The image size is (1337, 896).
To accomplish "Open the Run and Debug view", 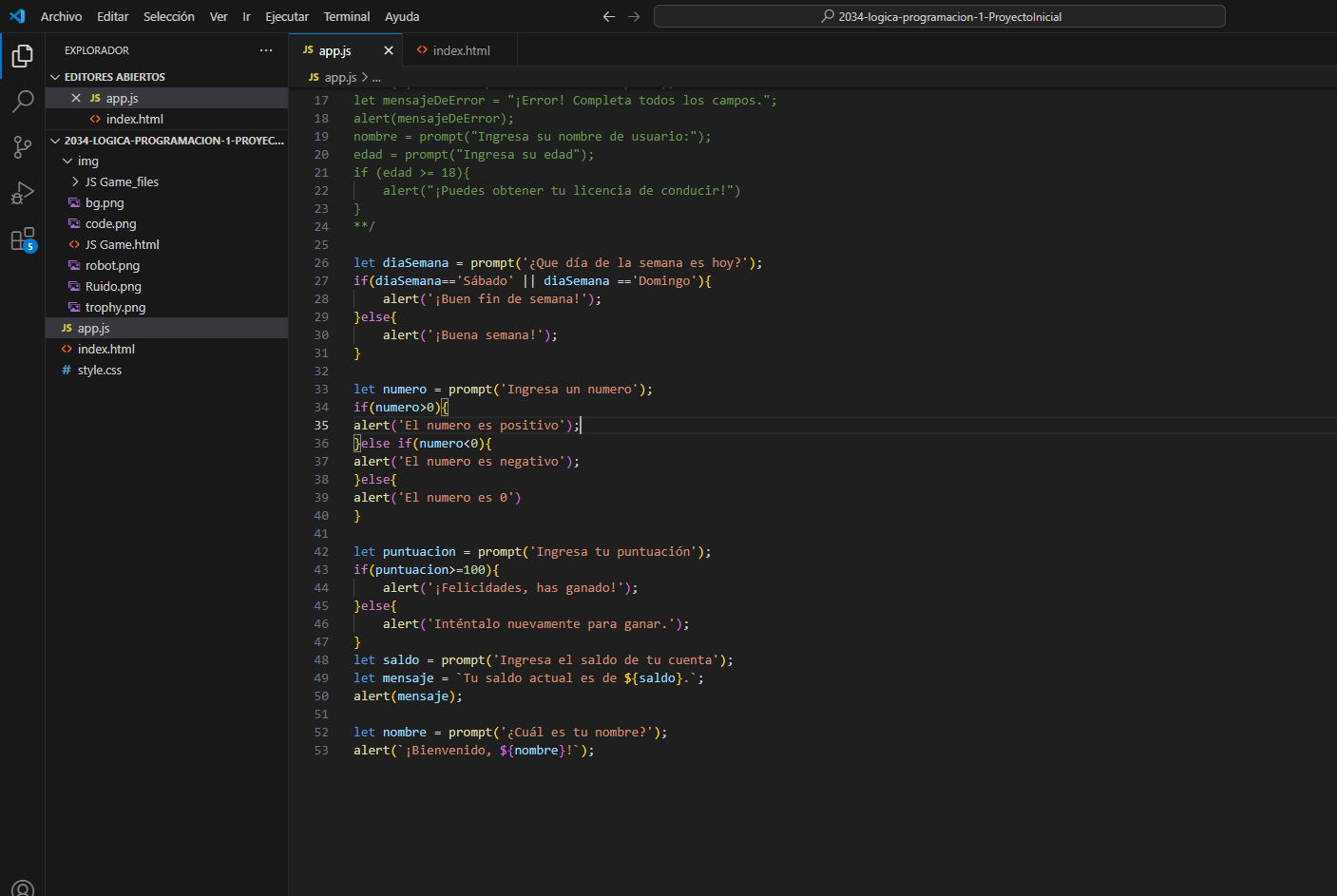I will 23,193.
